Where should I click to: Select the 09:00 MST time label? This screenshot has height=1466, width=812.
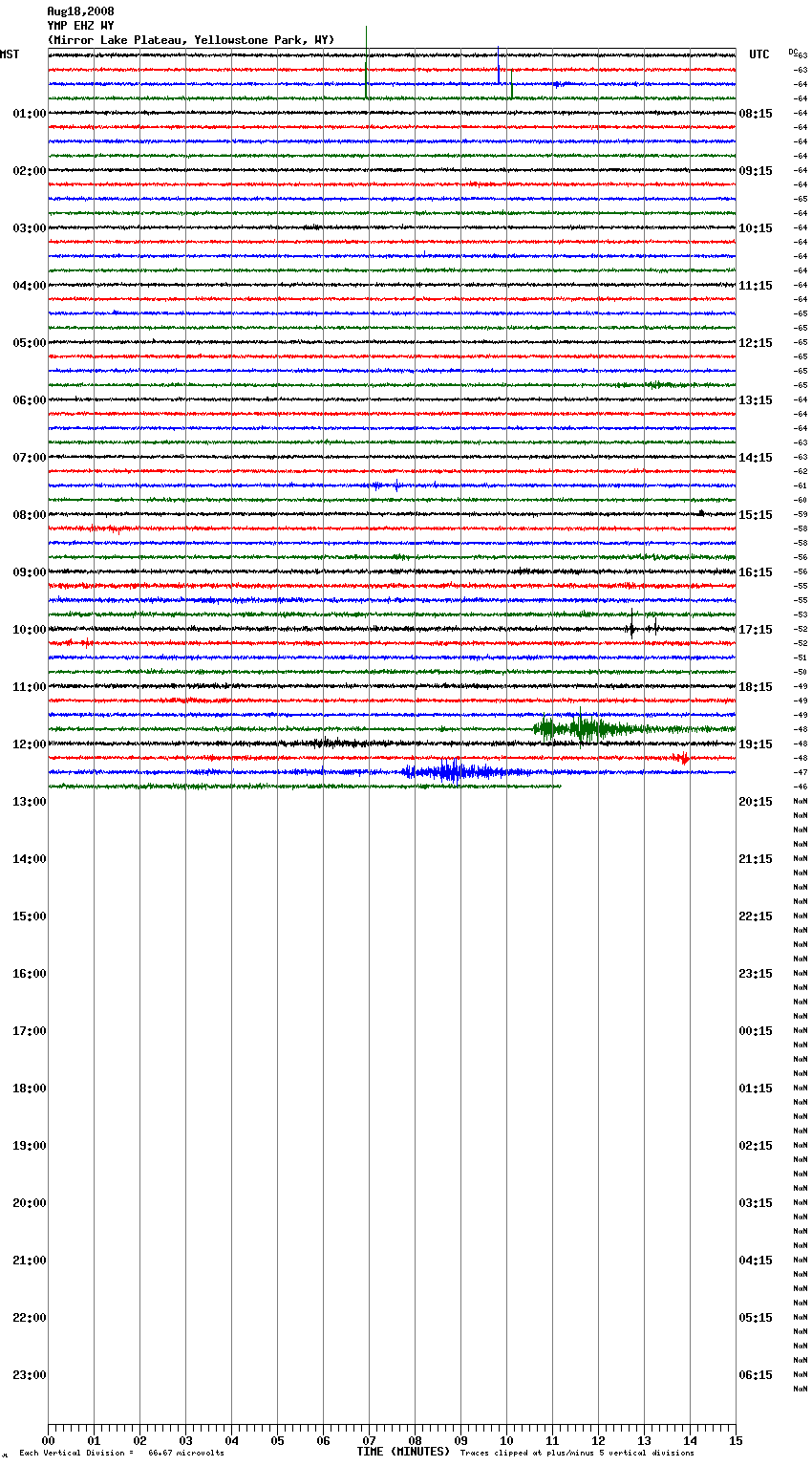30,572
